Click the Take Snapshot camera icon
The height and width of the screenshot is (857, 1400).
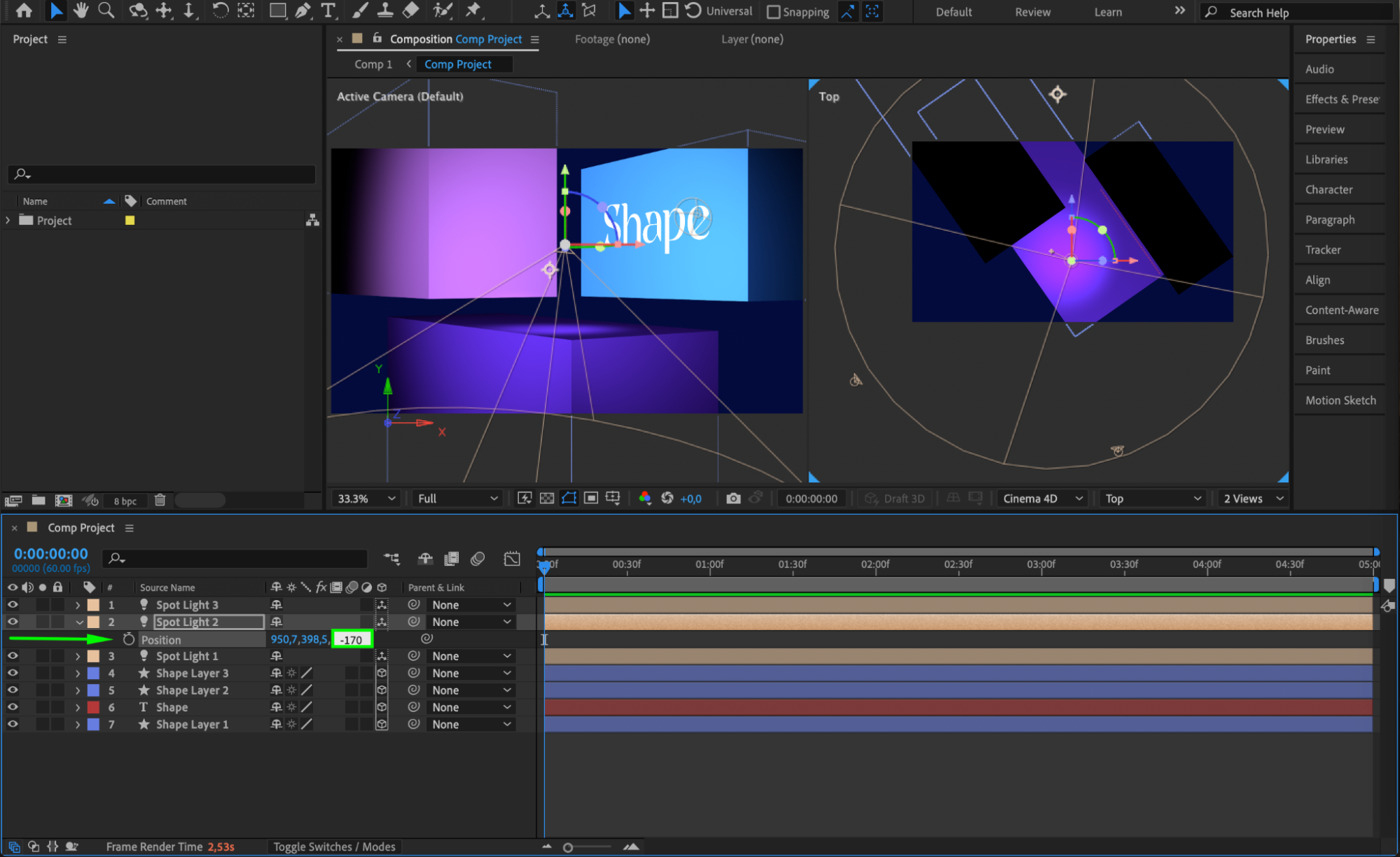pos(733,499)
